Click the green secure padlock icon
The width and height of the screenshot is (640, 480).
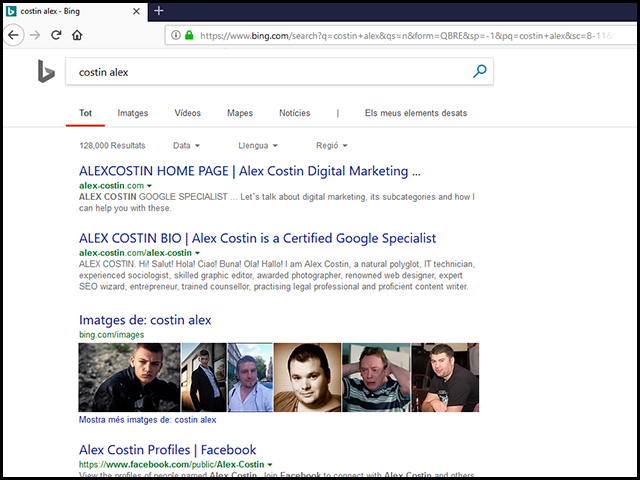[x=189, y=35]
